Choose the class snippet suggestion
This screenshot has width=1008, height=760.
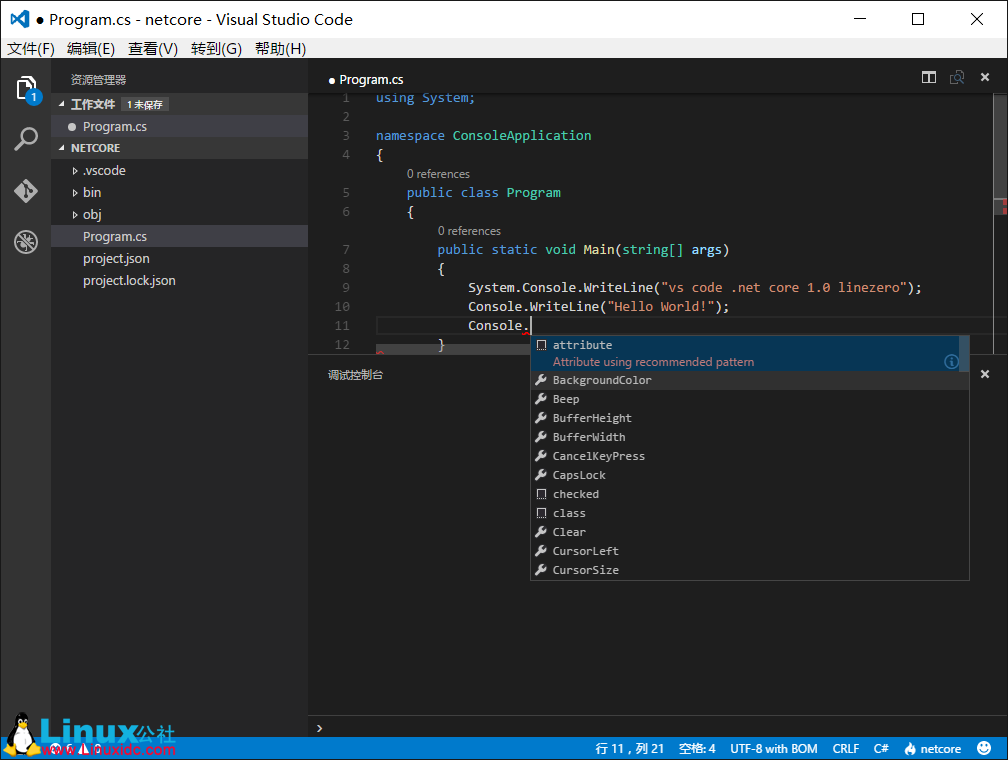(x=750, y=513)
